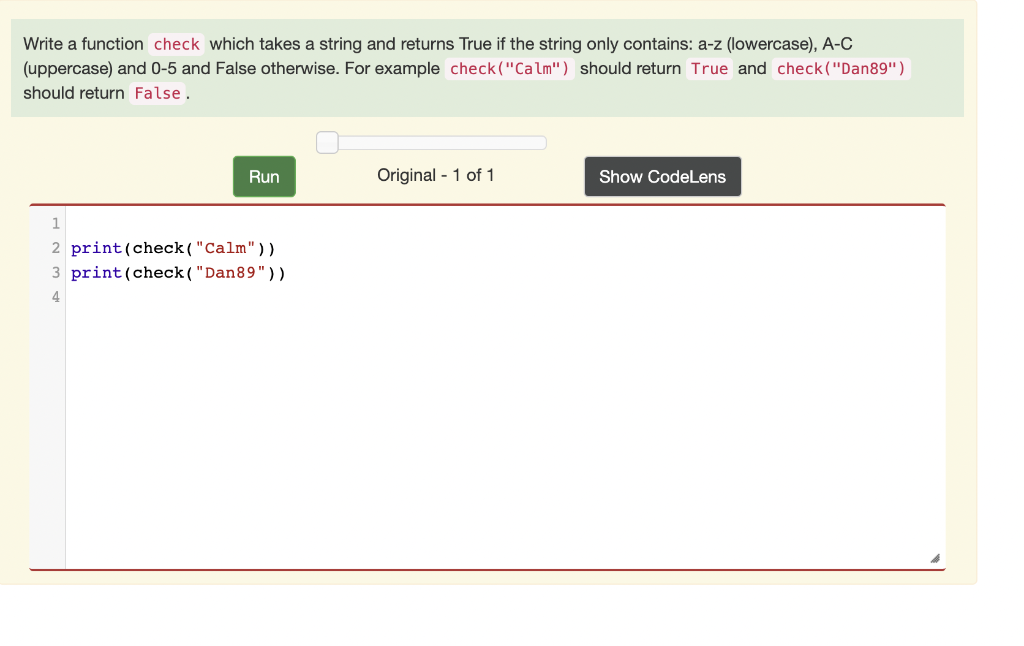
Task: Click the print(check("Dan89")) code line
Action: [x=178, y=272]
